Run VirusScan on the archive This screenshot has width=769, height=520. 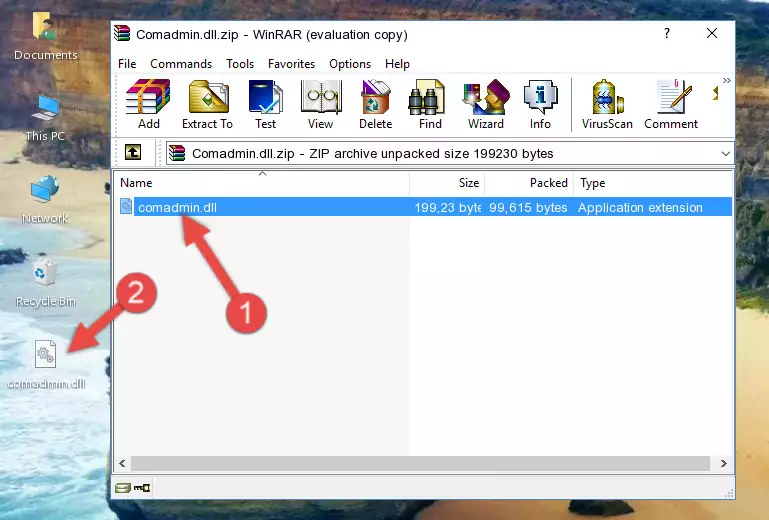click(x=607, y=104)
